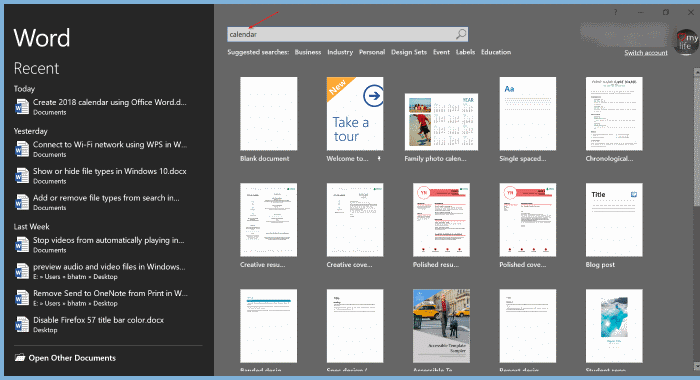
Task: Open the Student report template
Action: coord(614,326)
